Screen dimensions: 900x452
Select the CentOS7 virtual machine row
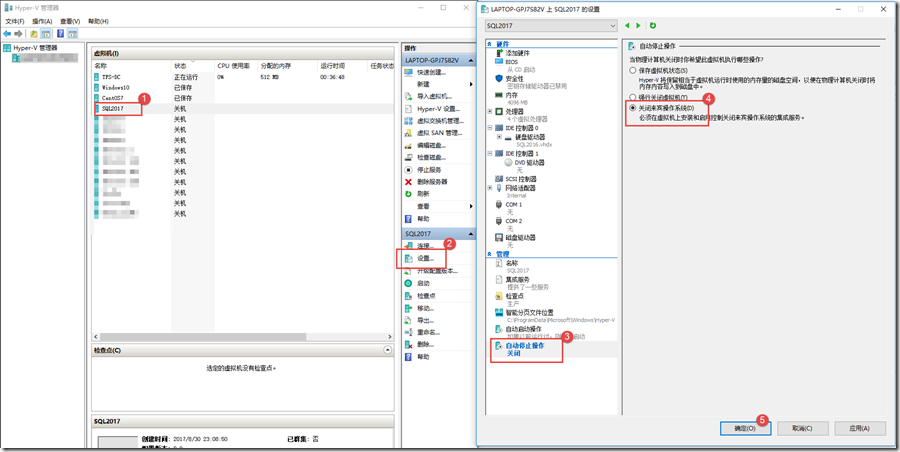tap(242, 98)
